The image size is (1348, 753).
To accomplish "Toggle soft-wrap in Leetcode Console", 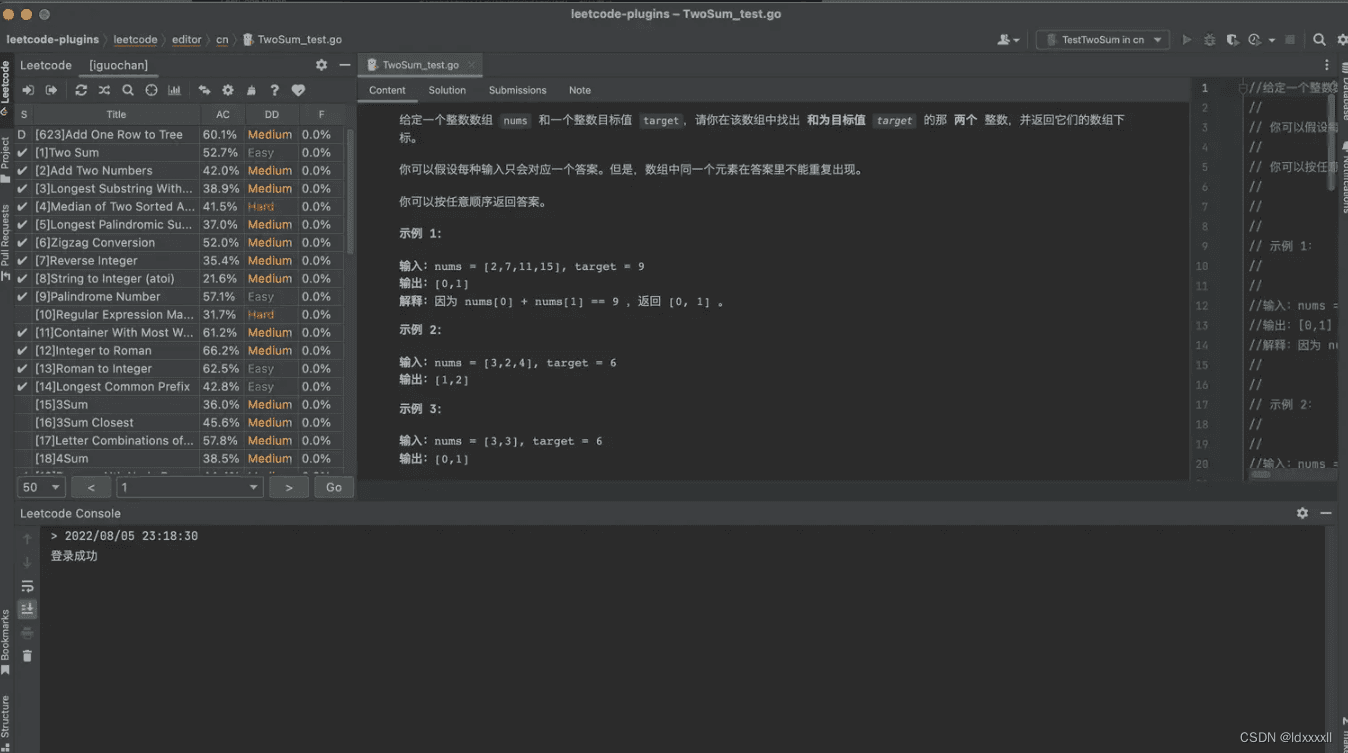I will point(27,586).
